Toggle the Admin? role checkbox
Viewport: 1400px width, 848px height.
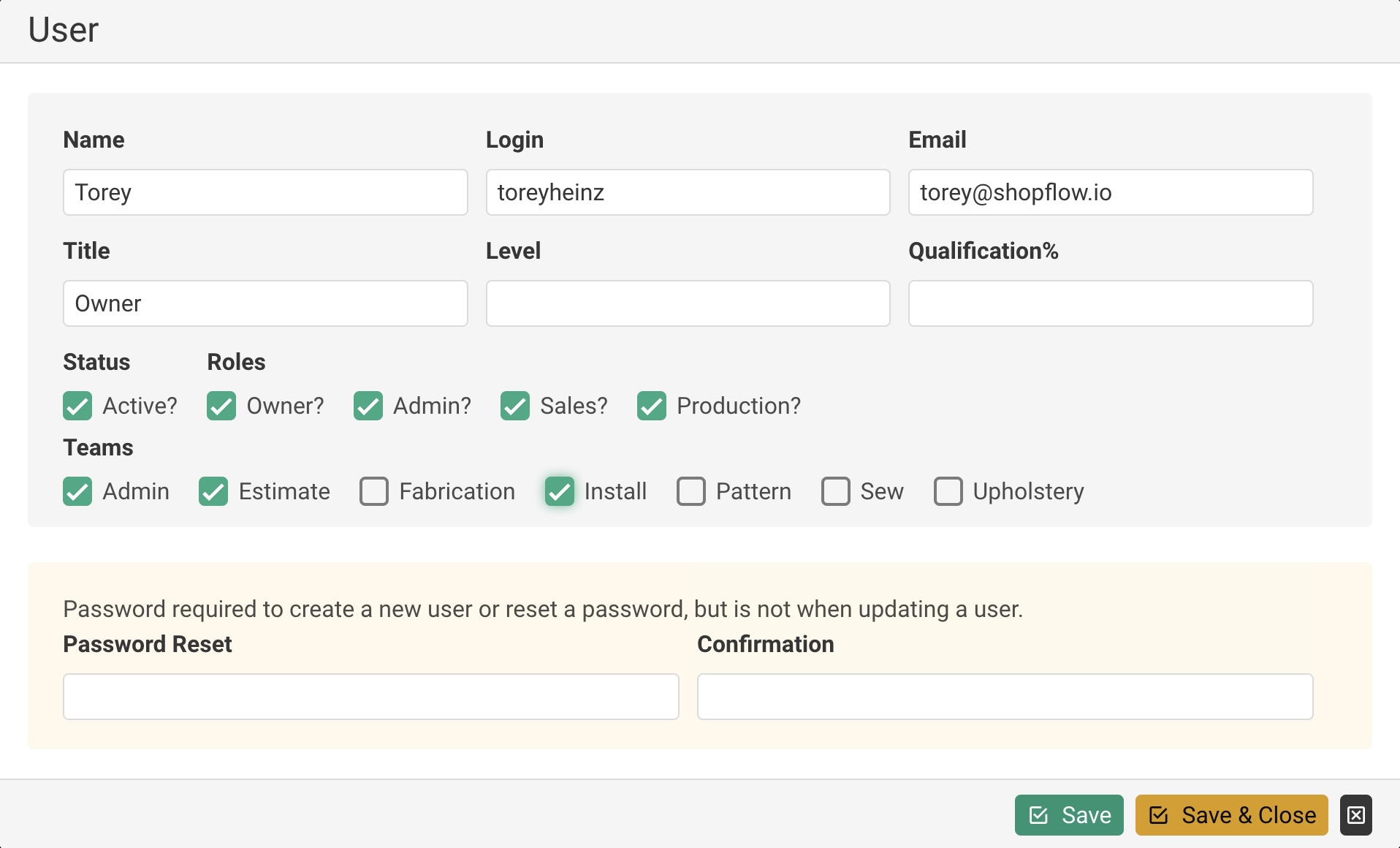pyautogui.click(x=368, y=406)
